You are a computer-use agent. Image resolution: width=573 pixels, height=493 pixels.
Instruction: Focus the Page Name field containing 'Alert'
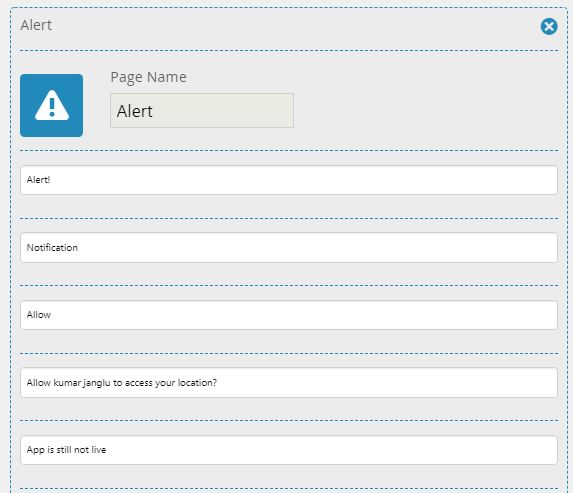(202, 110)
